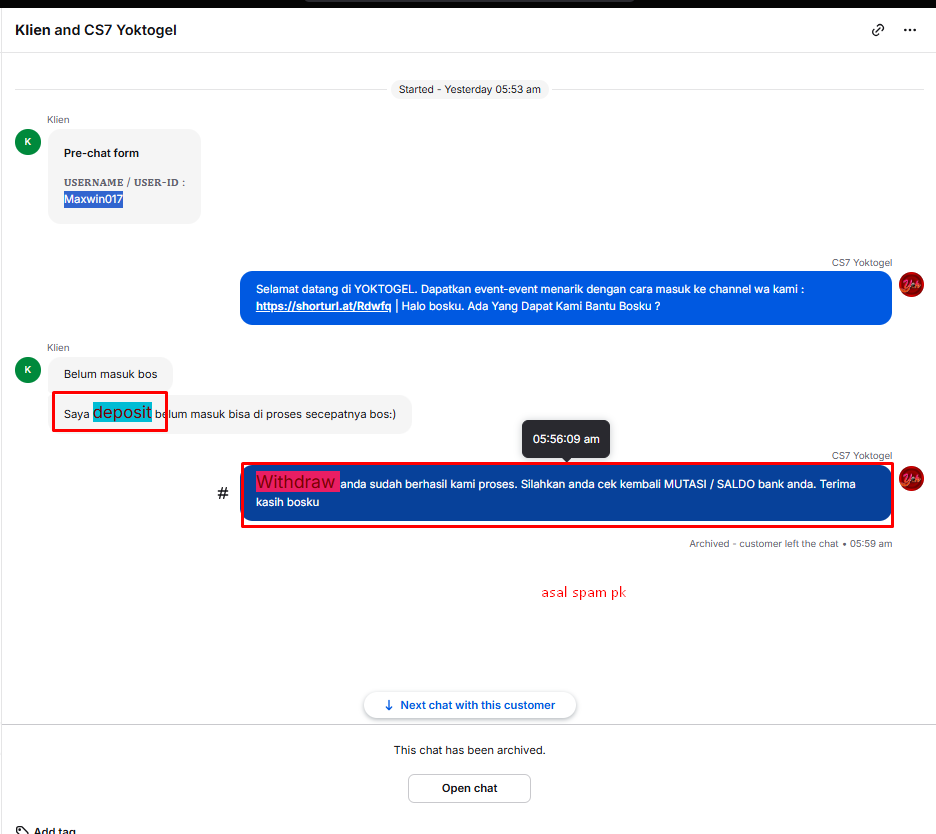
Task: Click the CS7 Yoktogel avatar beside welcome message
Action: pyautogui.click(x=911, y=284)
